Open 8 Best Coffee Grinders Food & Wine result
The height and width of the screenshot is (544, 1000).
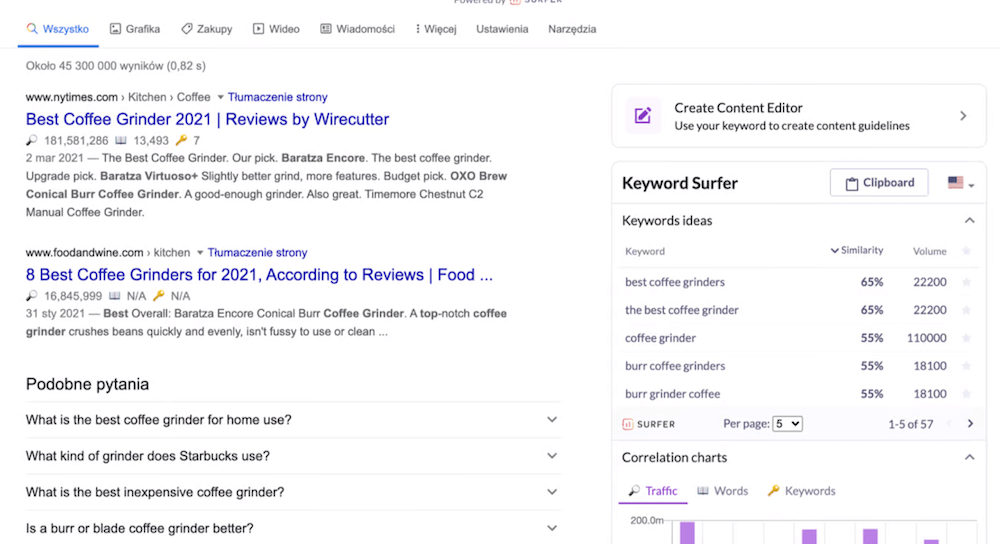(x=259, y=275)
